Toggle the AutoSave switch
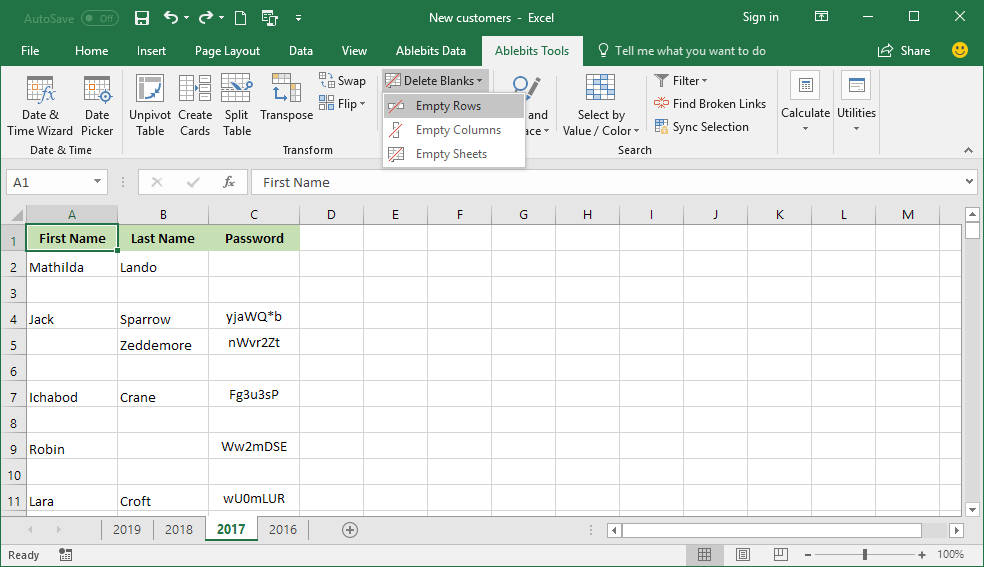Viewport: 984px width, 567px height. (99, 18)
